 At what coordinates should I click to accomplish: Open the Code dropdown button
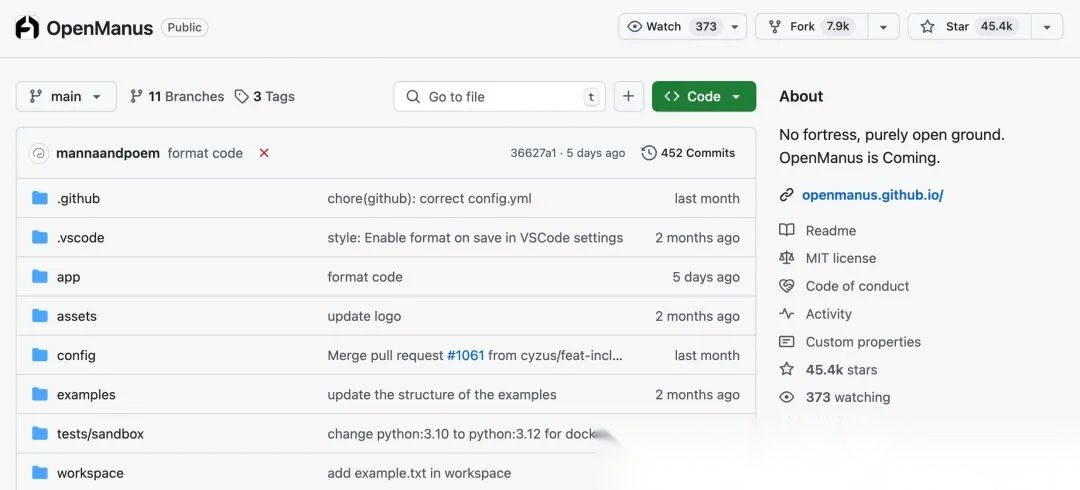tap(703, 96)
